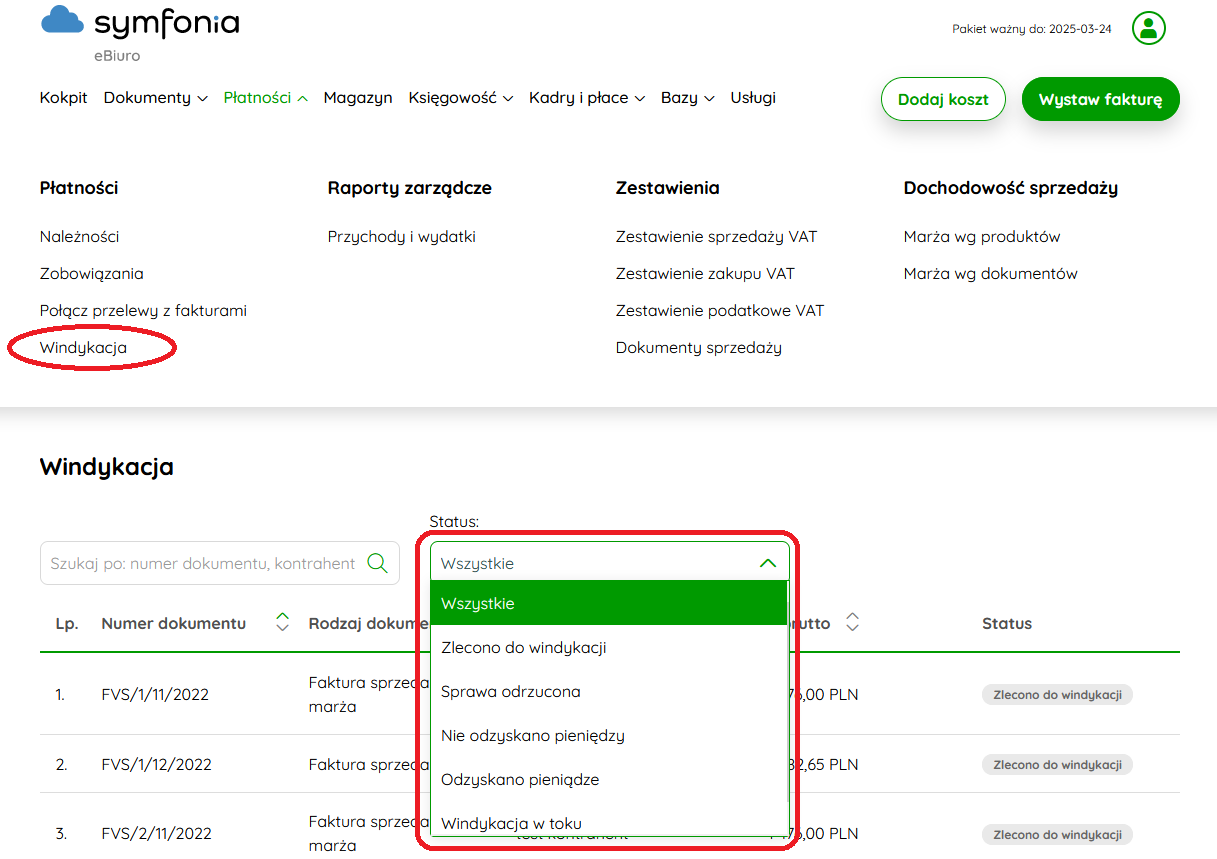The width and height of the screenshot is (1217, 859).
Task: Open the Windykacja menu link
Action: pos(84,348)
